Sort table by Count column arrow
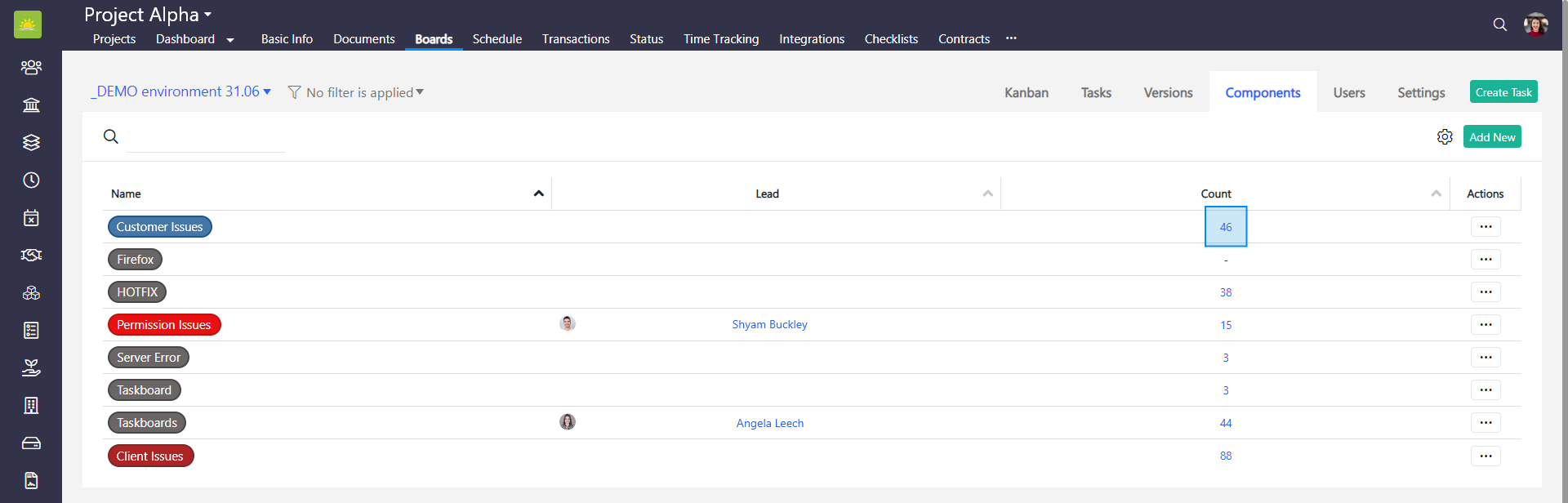The height and width of the screenshot is (503, 1568). coord(1436,194)
